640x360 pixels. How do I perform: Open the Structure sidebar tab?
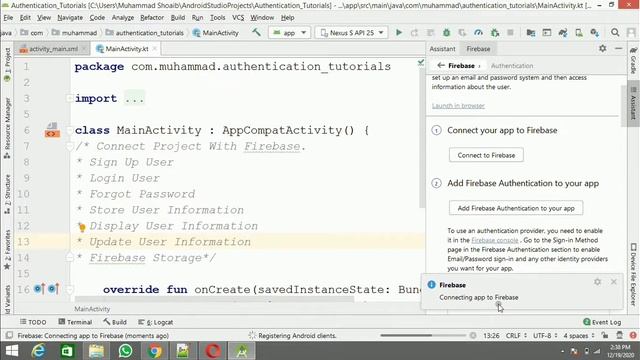(x=7, y=194)
